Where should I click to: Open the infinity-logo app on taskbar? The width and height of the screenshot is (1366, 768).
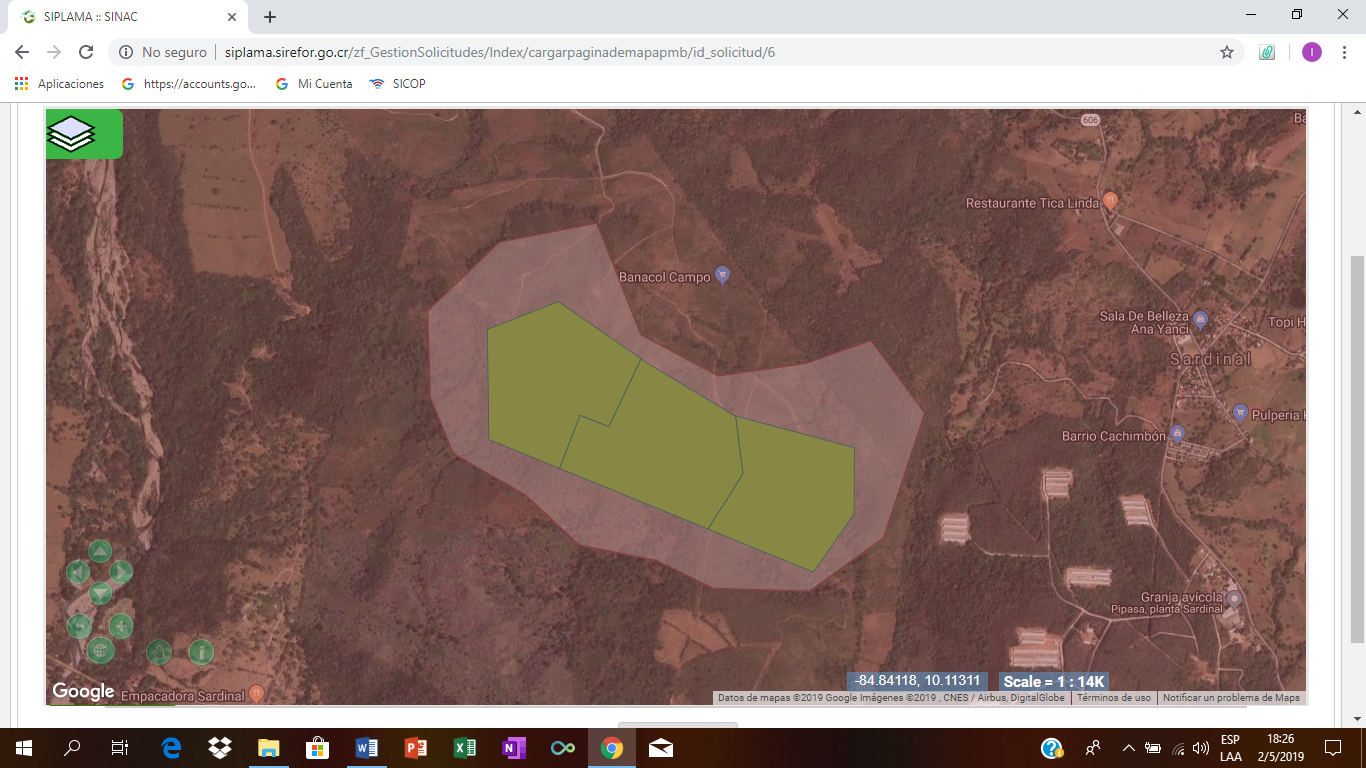click(x=563, y=748)
